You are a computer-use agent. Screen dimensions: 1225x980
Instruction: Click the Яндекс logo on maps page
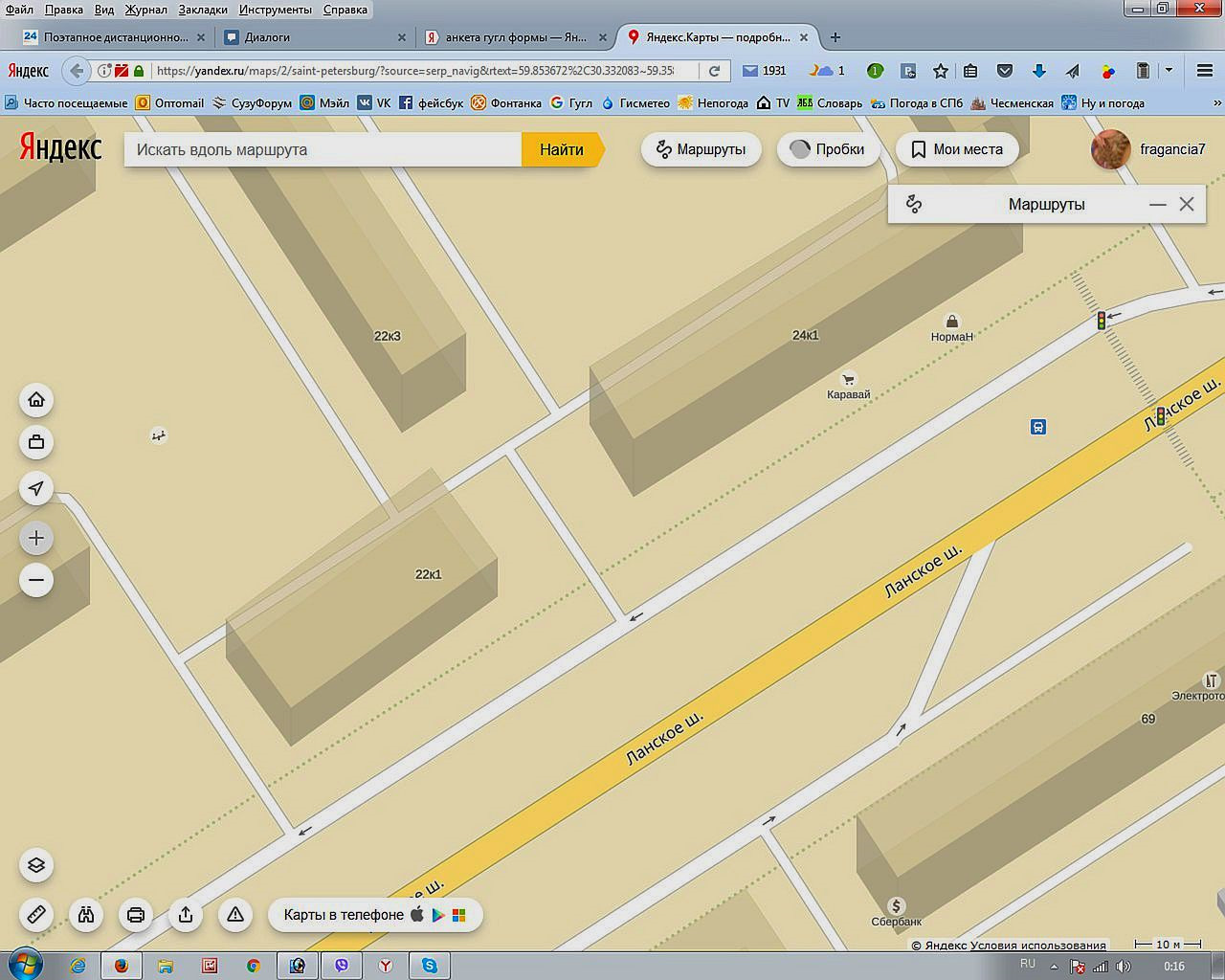point(60,146)
